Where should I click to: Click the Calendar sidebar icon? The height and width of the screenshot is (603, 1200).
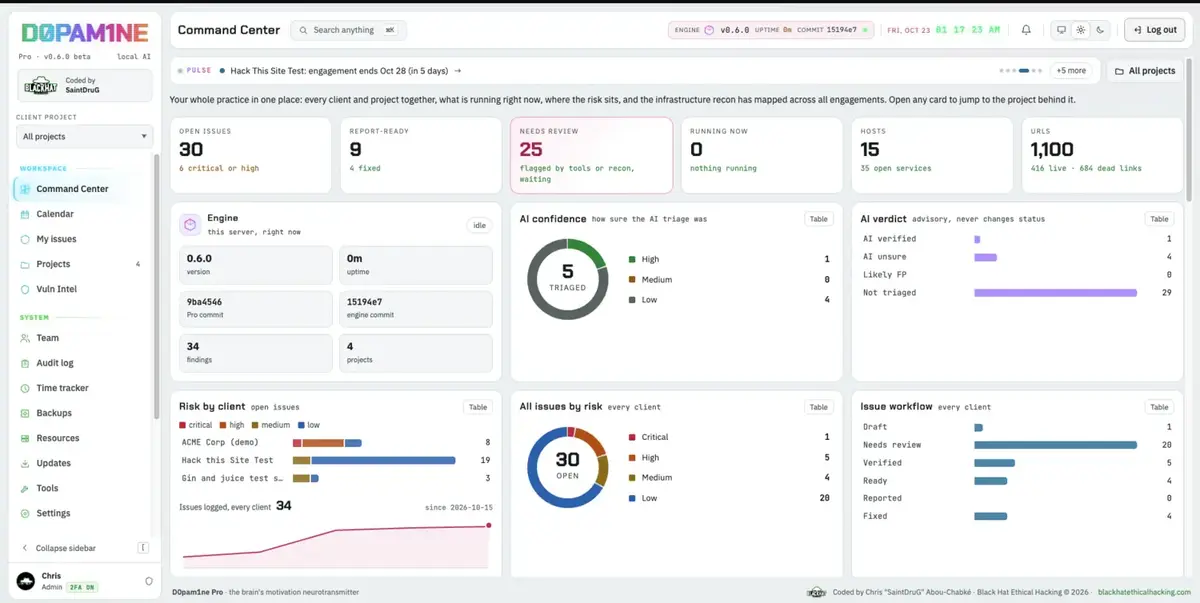click(26, 214)
